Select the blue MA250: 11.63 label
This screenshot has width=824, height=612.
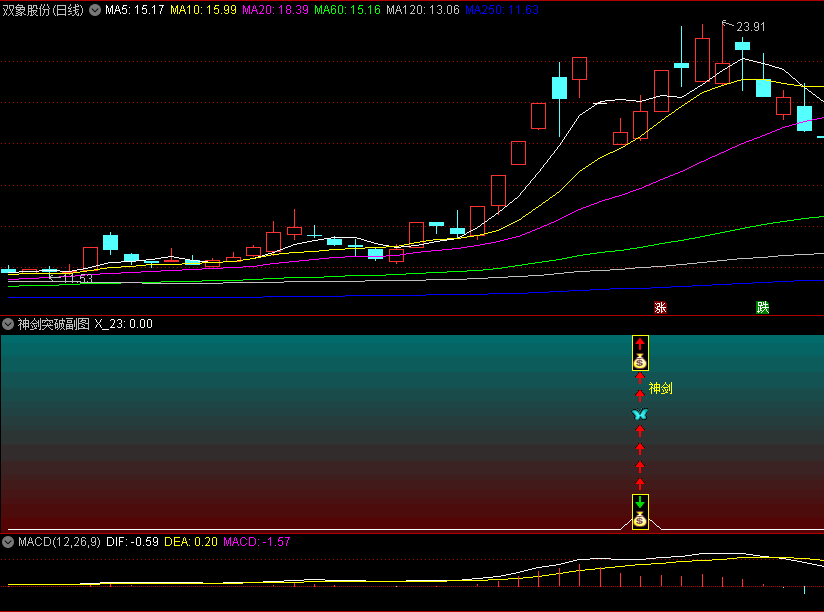[x=502, y=10]
